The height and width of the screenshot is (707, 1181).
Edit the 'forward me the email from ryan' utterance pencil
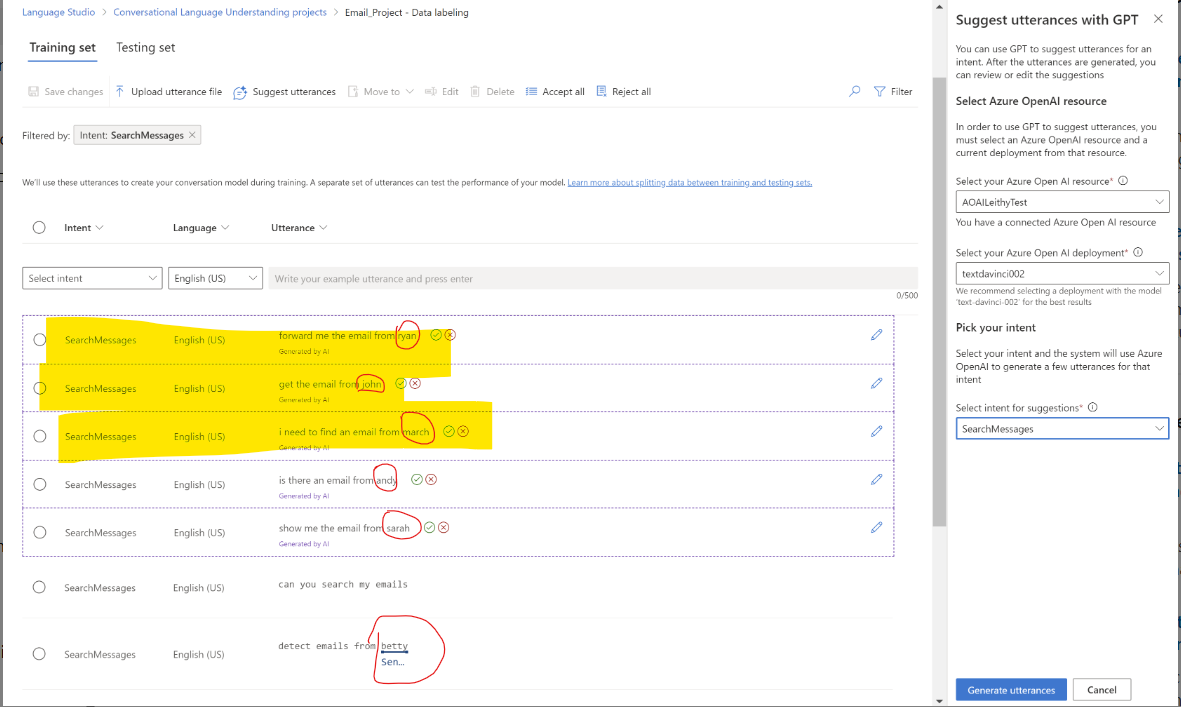pyautogui.click(x=877, y=335)
